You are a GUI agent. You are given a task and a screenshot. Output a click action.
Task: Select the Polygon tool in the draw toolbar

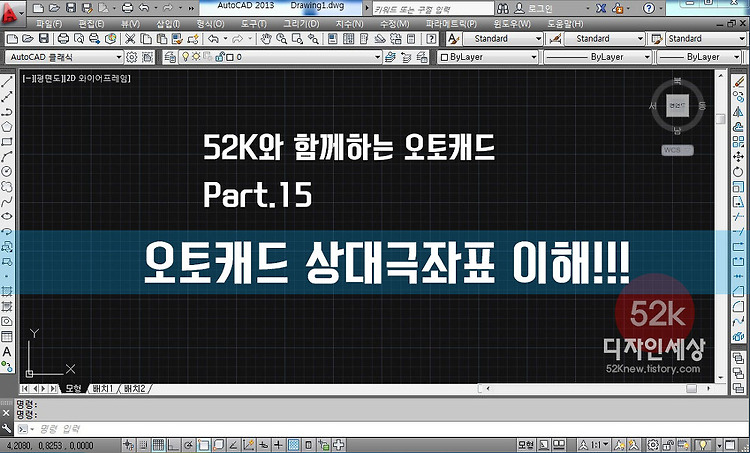click(7, 127)
